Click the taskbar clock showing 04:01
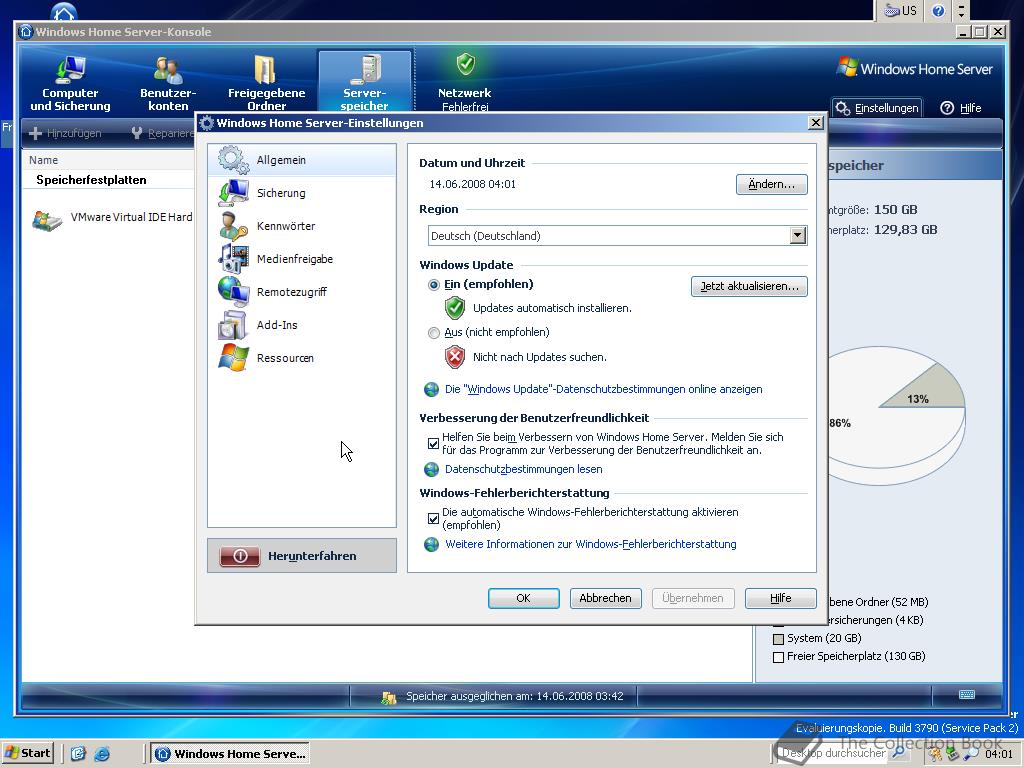1024x768 pixels. [x=999, y=754]
